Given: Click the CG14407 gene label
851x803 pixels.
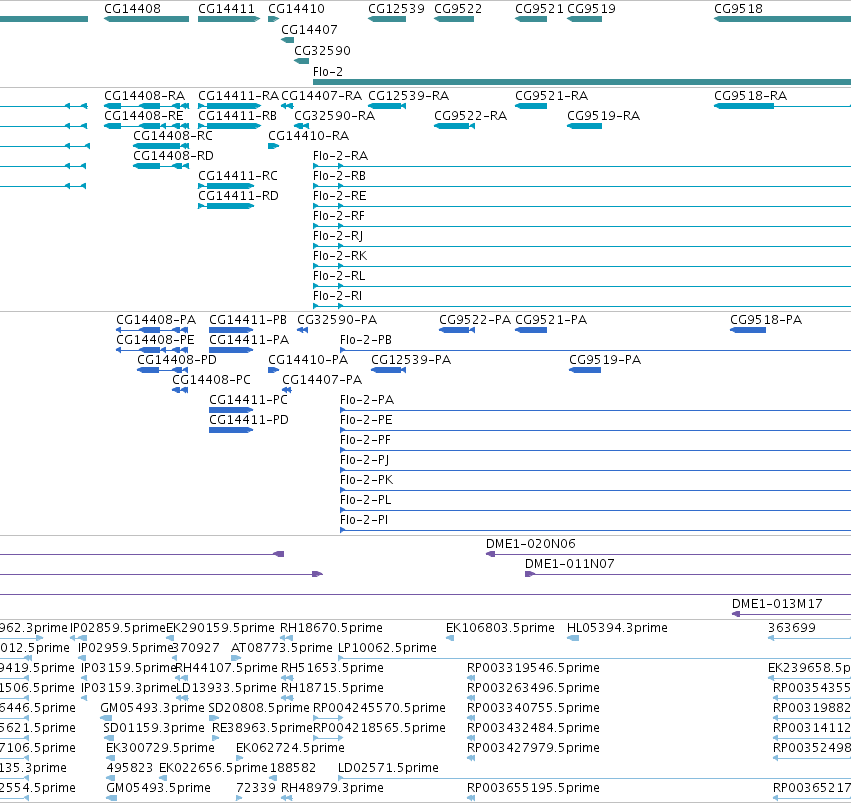Looking at the screenshot, I should pyautogui.click(x=309, y=29).
